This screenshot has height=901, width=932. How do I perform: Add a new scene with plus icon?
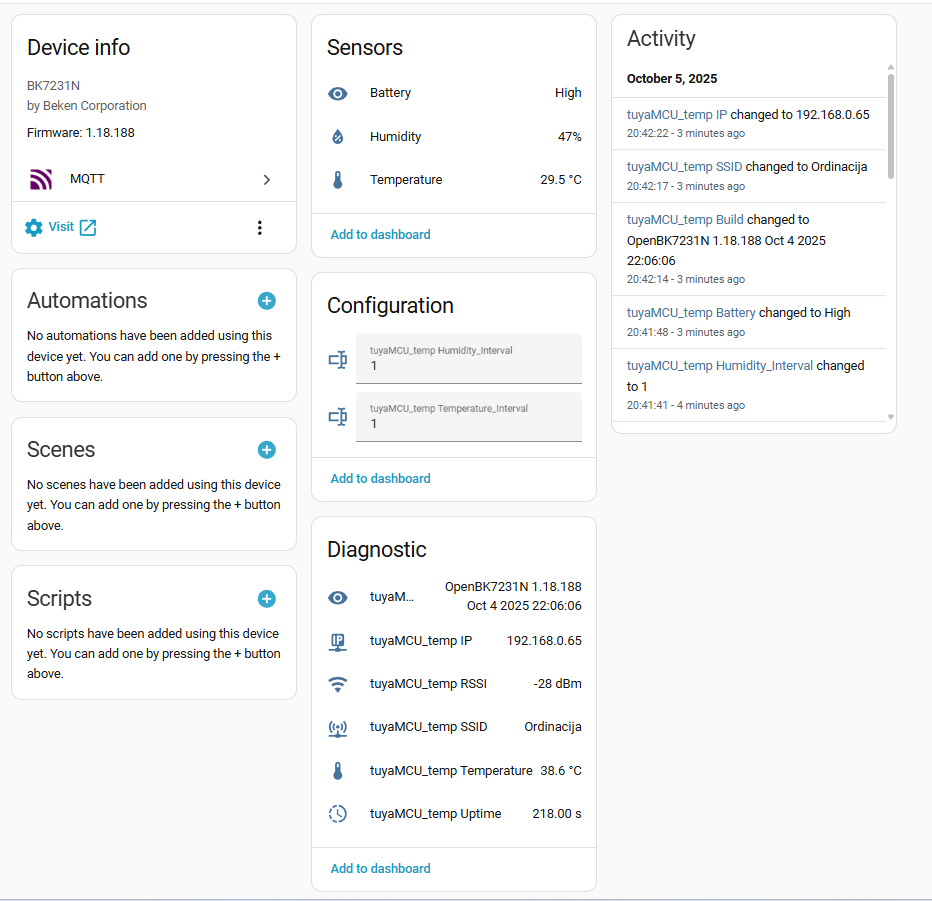(x=267, y=450)
